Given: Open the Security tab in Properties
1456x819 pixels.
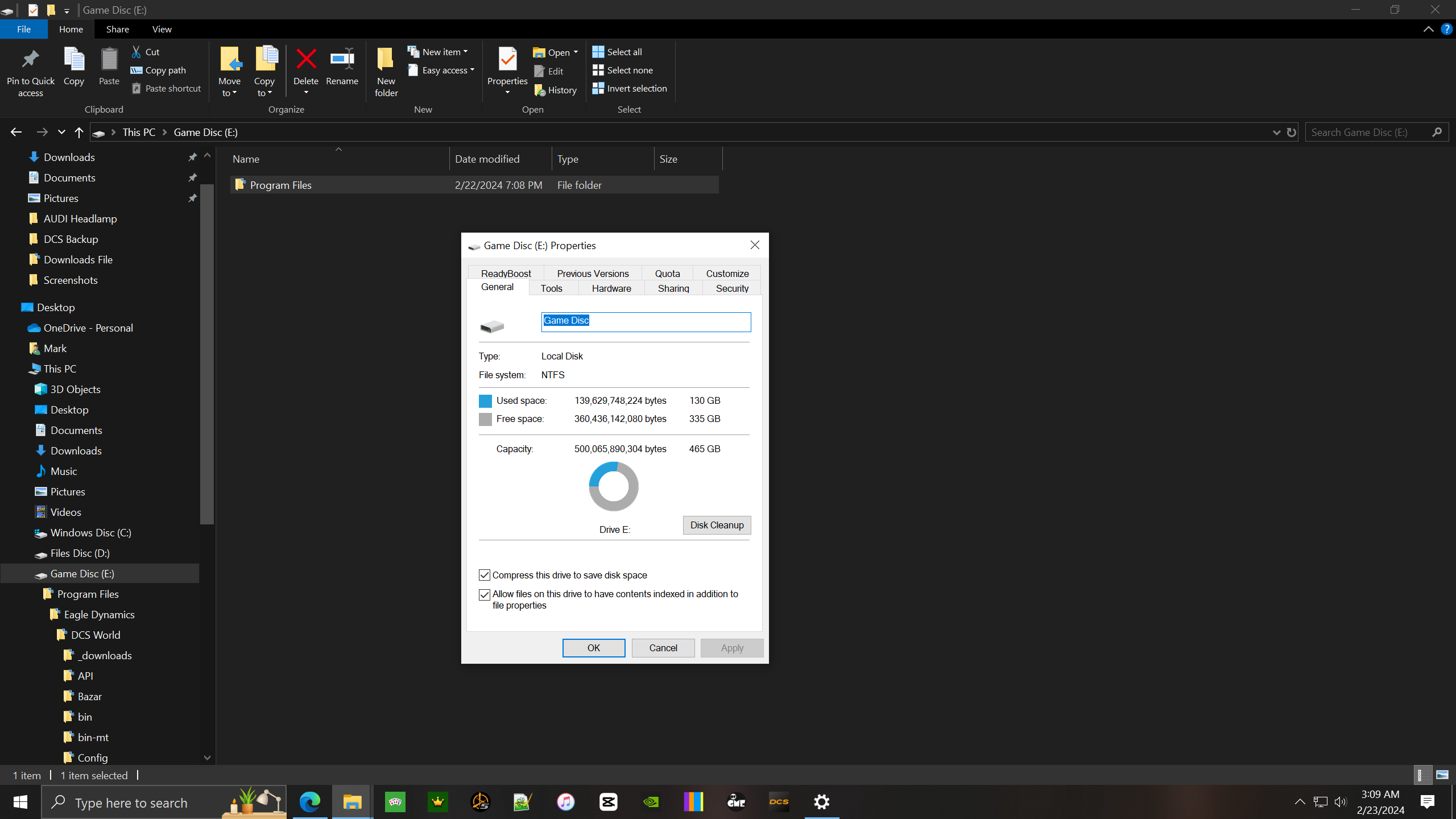Looking at the screenshot, I should click(732, 288).
